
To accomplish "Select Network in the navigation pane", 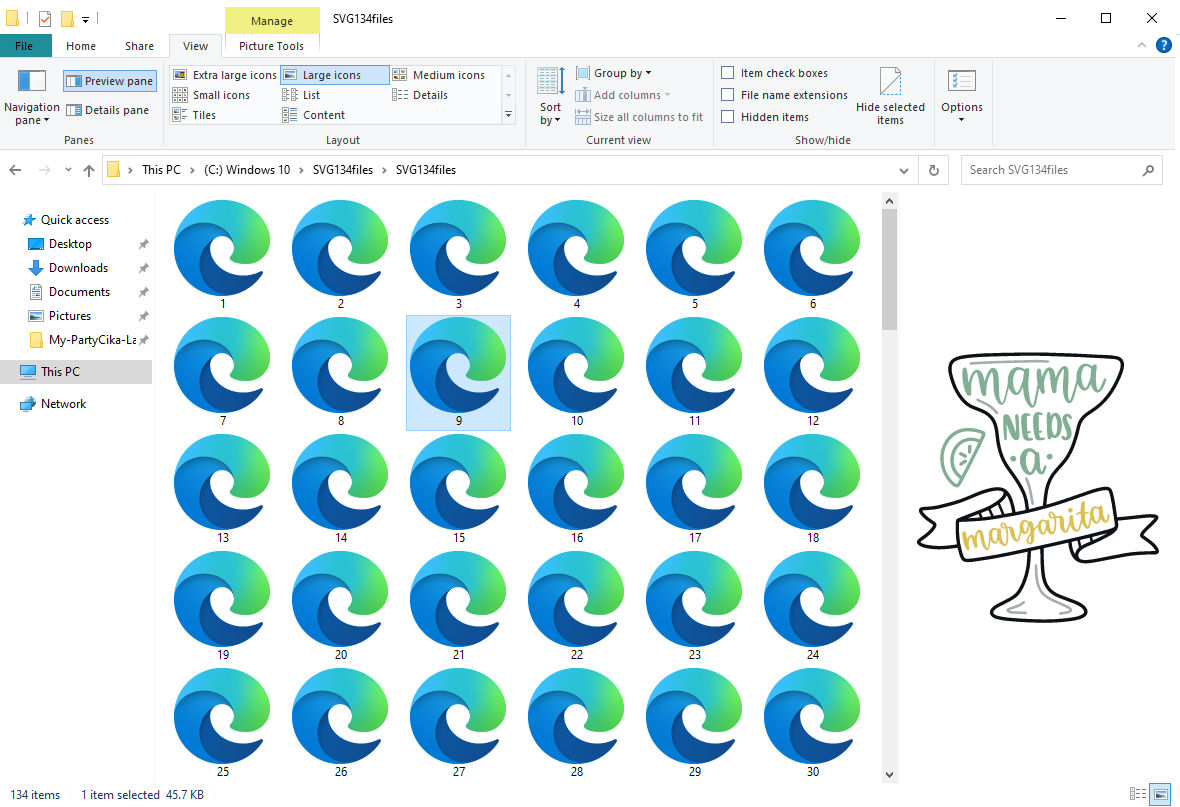I will [x=53, y=404].
